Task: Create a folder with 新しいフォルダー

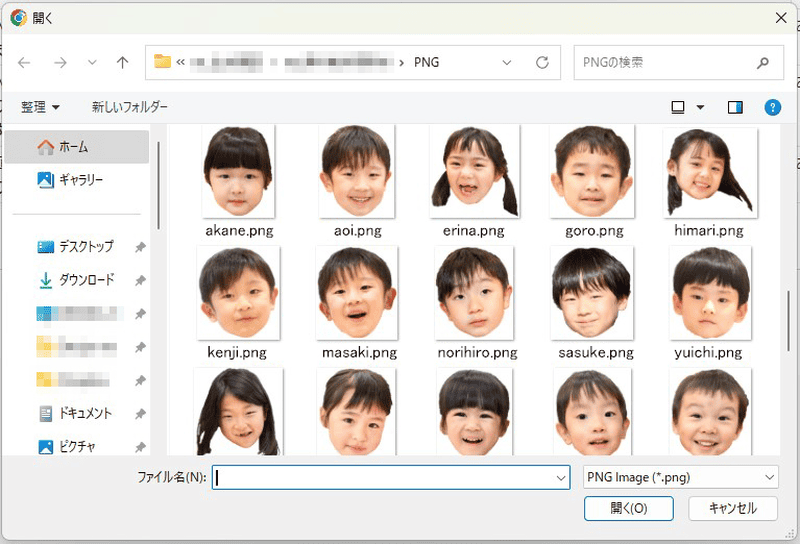Action: pos(130,107)
